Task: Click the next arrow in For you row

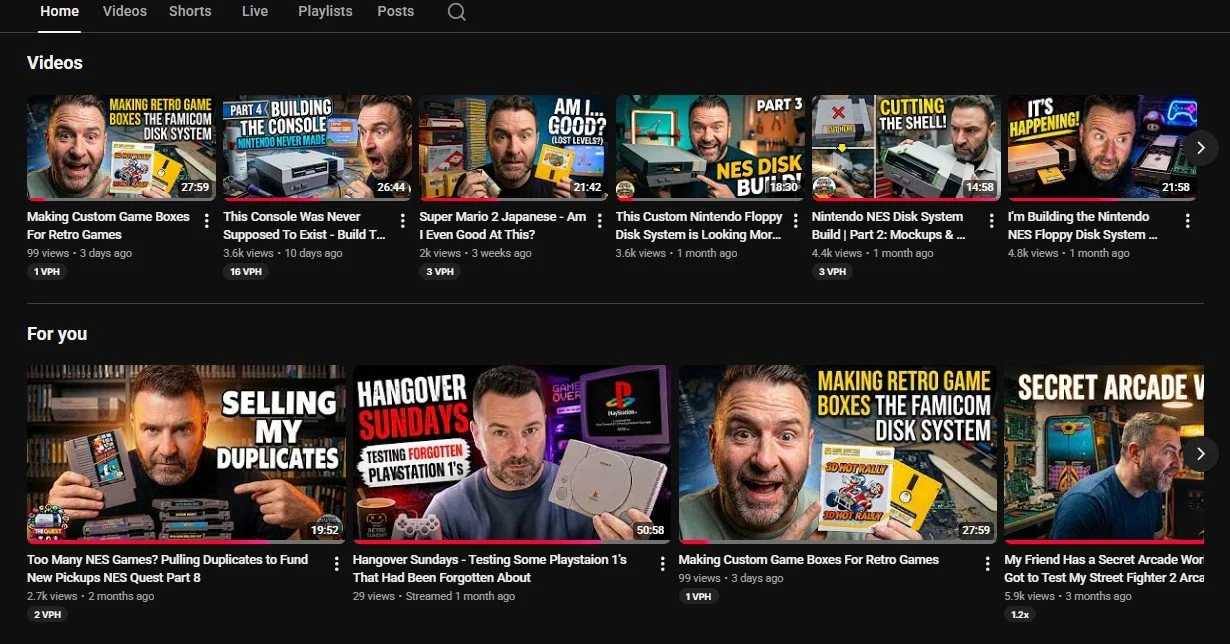Action: [1201, 453]
